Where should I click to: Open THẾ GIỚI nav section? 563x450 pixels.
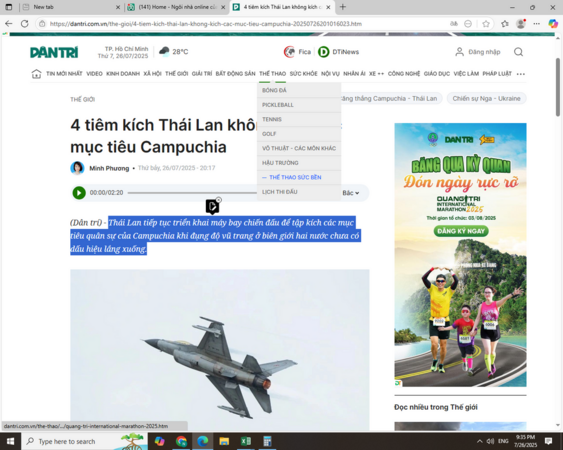coord(177,74)
